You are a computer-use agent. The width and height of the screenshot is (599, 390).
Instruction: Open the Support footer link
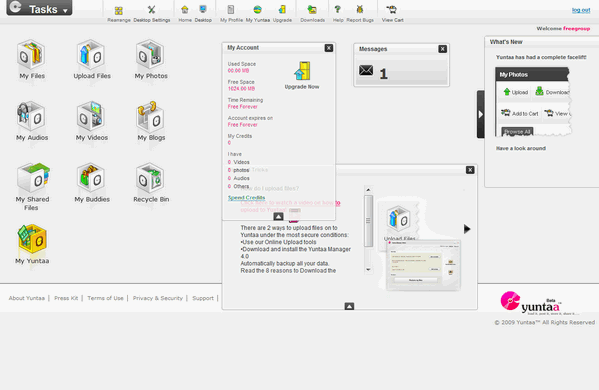click(203, 298)
